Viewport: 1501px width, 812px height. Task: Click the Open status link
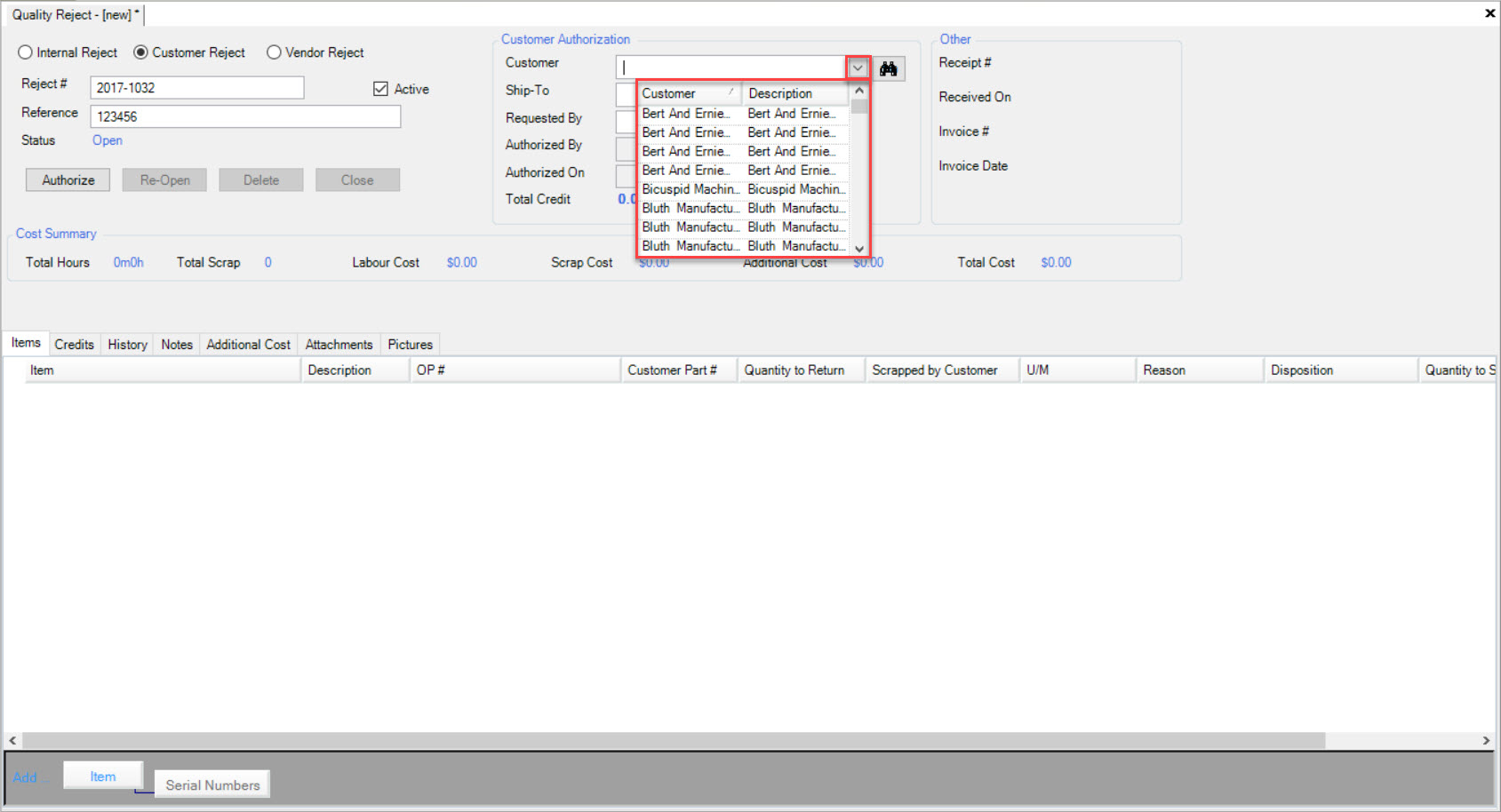107,140
